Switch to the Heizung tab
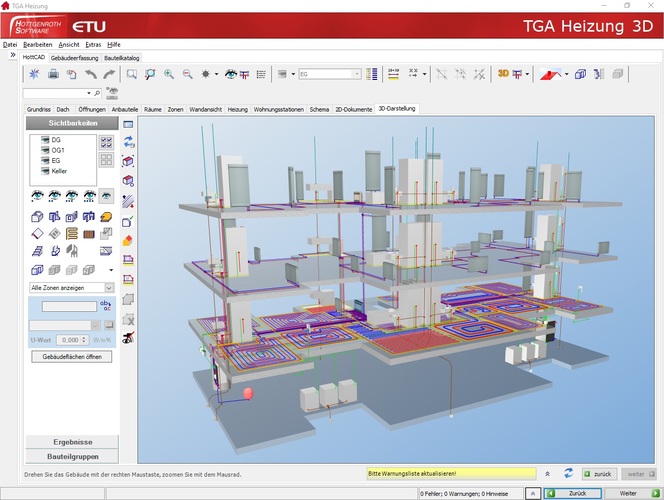 tap(237, 108)
